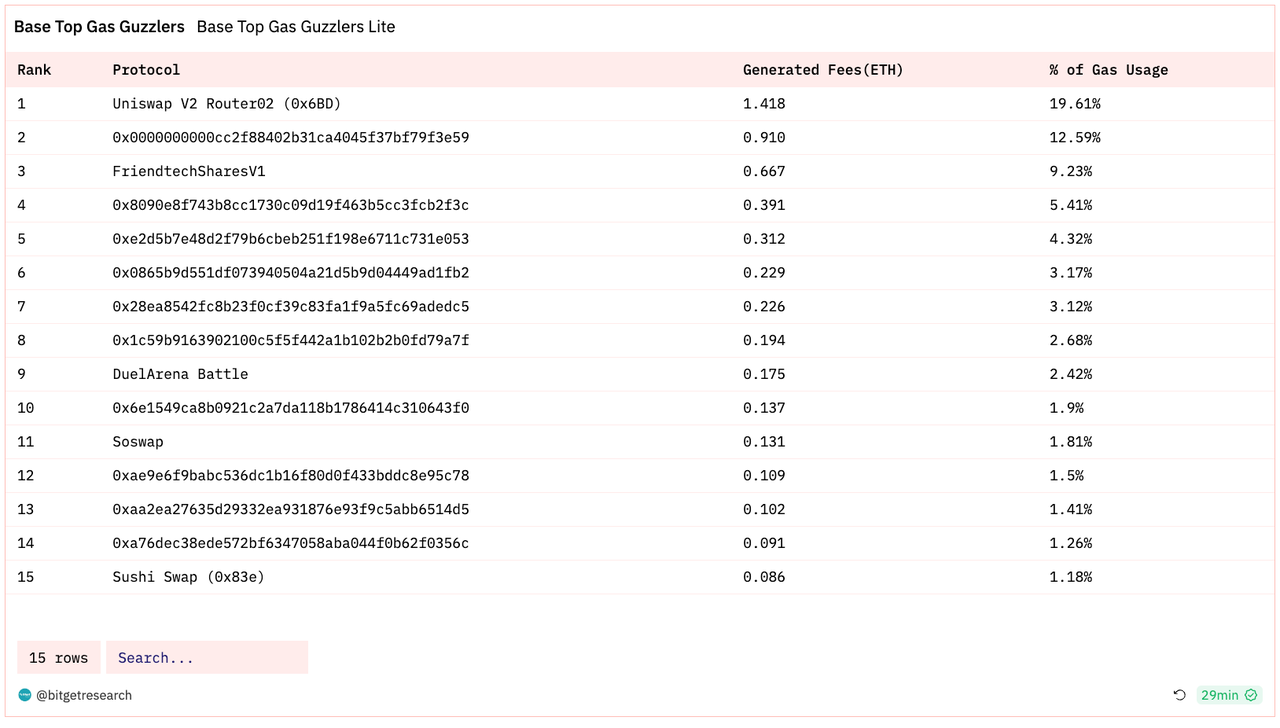Select the DuelArena Battle protocol cell

point(180,374)
